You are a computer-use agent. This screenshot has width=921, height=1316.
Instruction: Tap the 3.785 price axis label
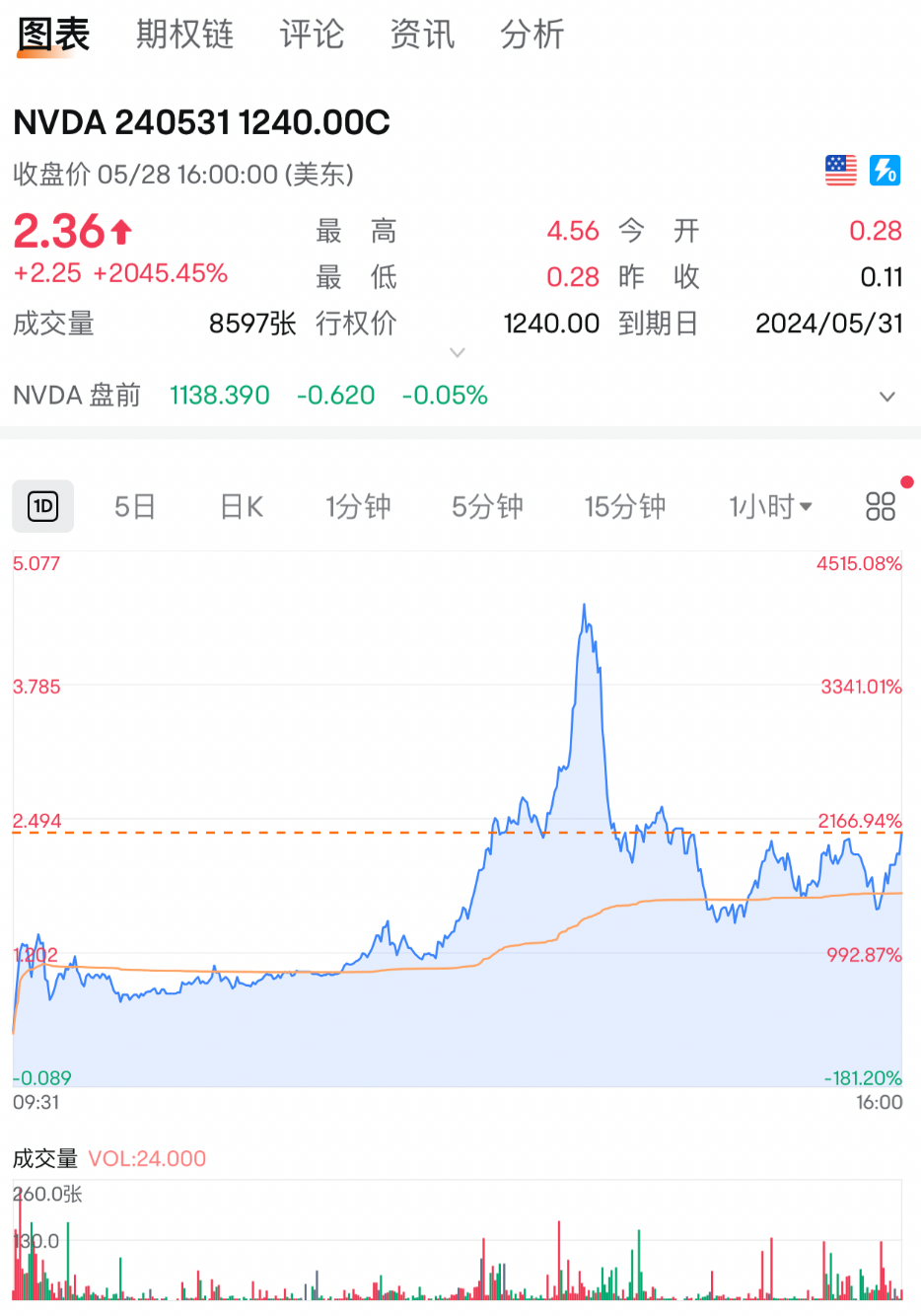point(36,687)
